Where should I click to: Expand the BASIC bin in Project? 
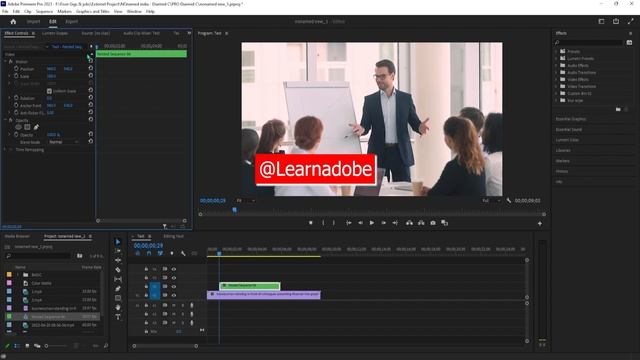pos(18,275)
